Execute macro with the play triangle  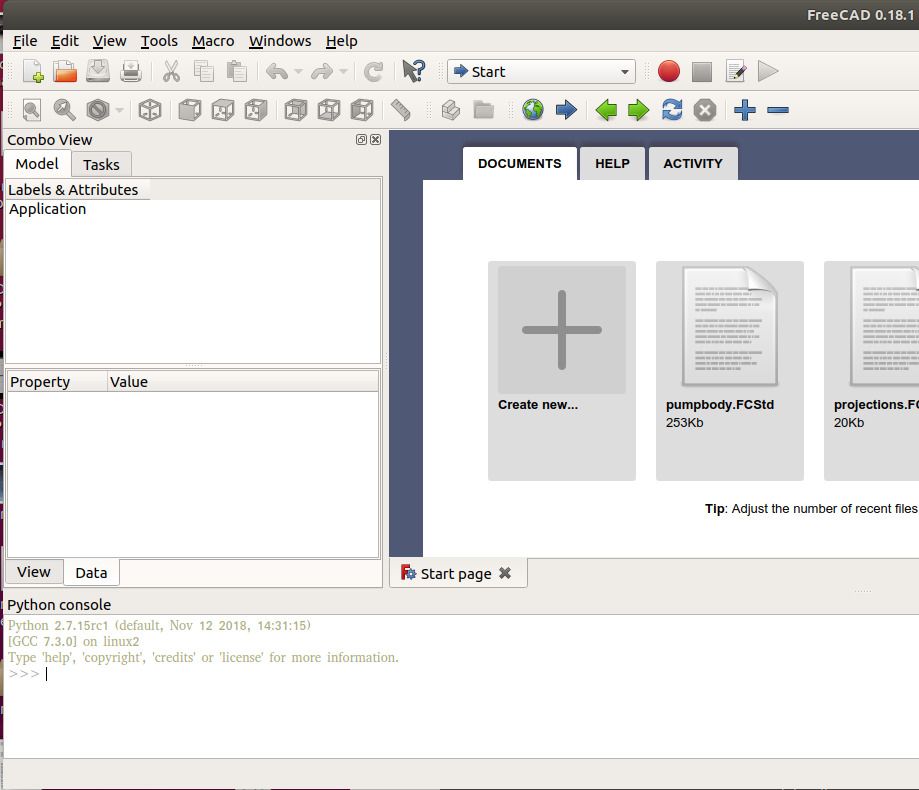(x=768, y=71)
